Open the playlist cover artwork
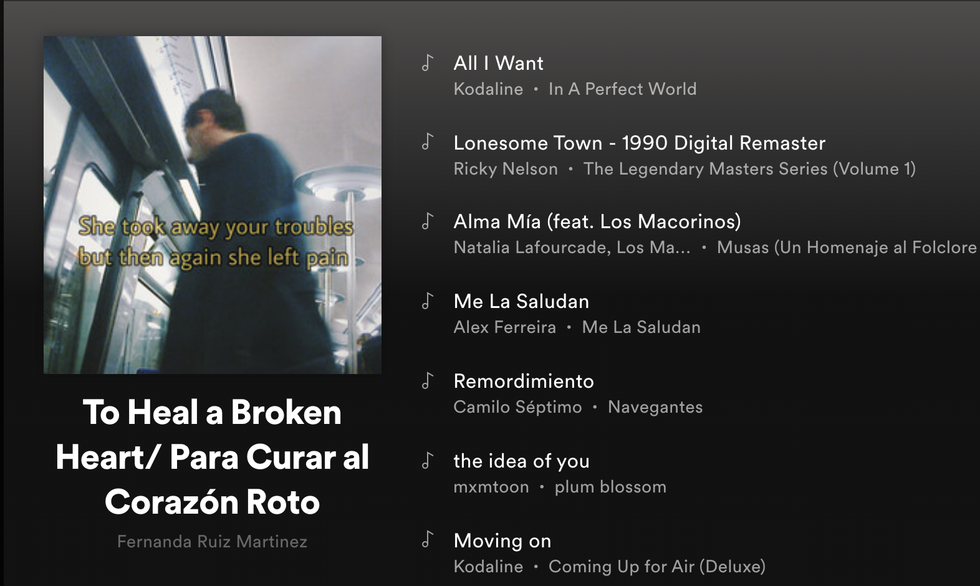 [212, 205]
